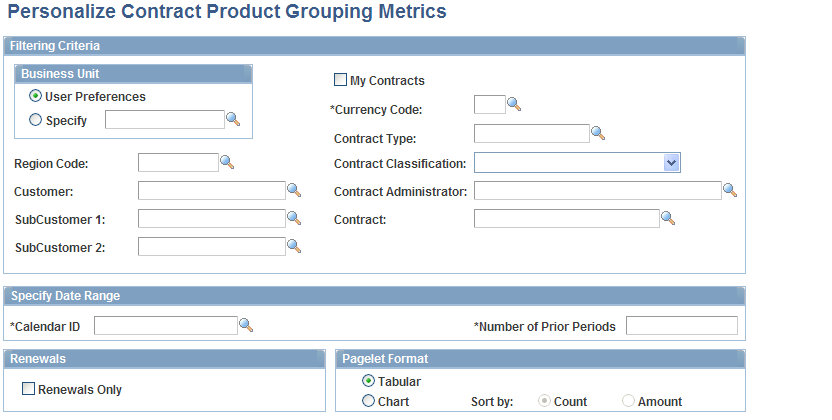Enable the My Contracts checkbox
The image size is (832, 420).
coord(341,80)
